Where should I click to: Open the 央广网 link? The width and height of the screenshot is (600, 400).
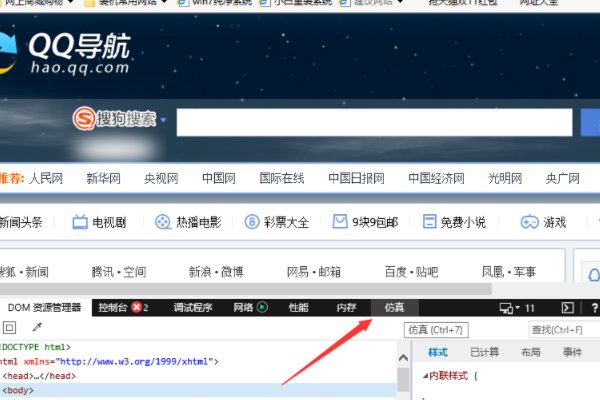click(562, 178)
